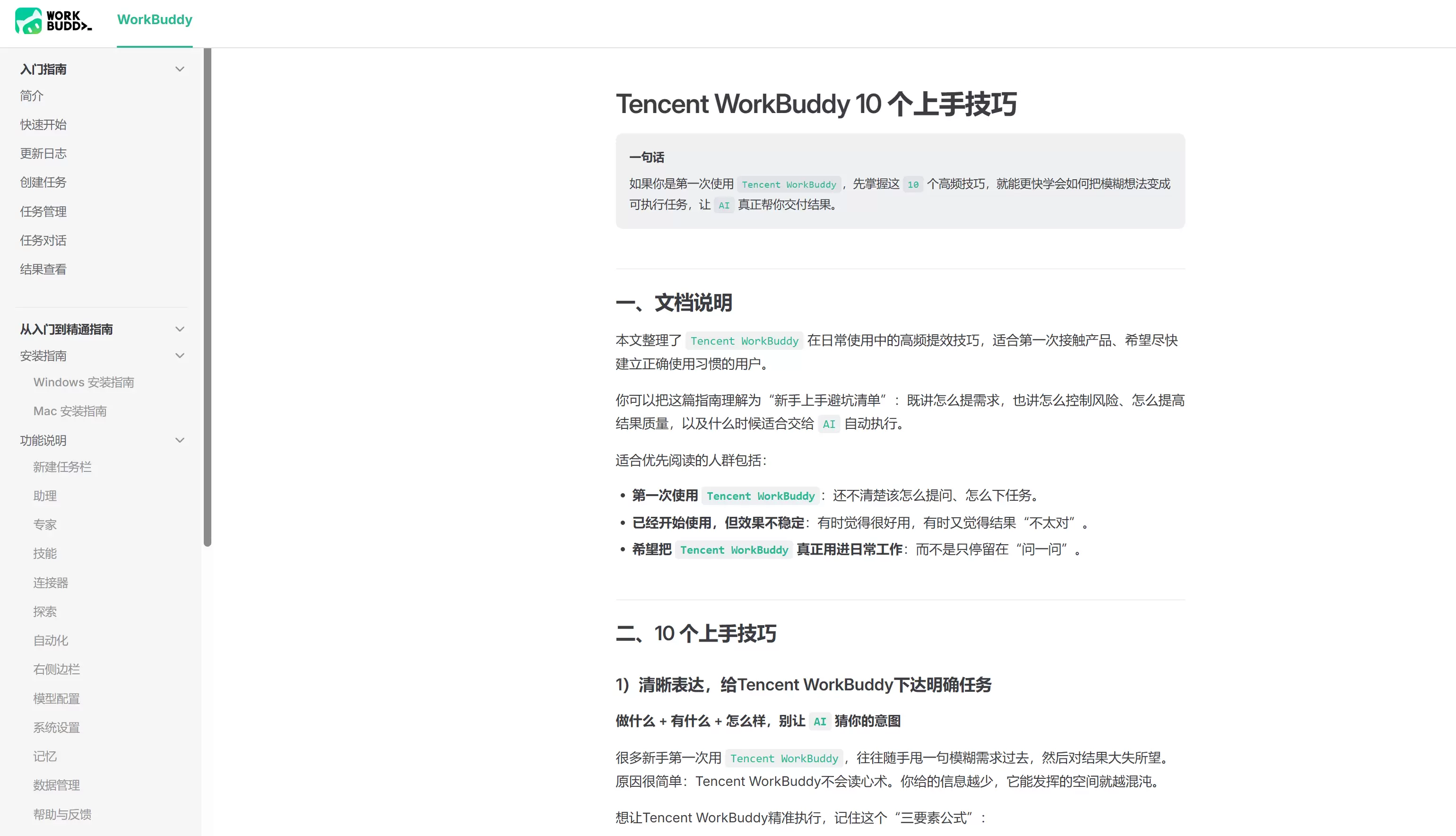1456x836 pixels.
Task: Select the WorkBuddy top navigation tab
Action: tap(155, 19)
